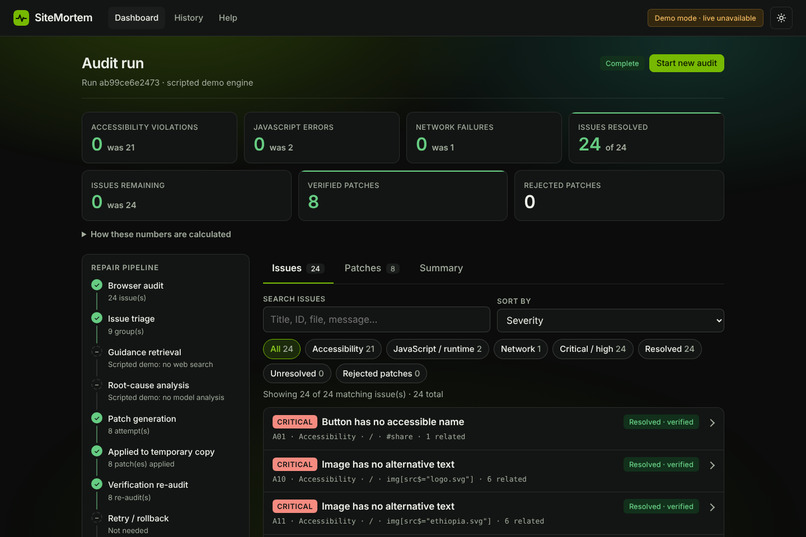Select the All 24 filter chip
The width and height of the screenshot is (806, 537).
coord(282,349)
